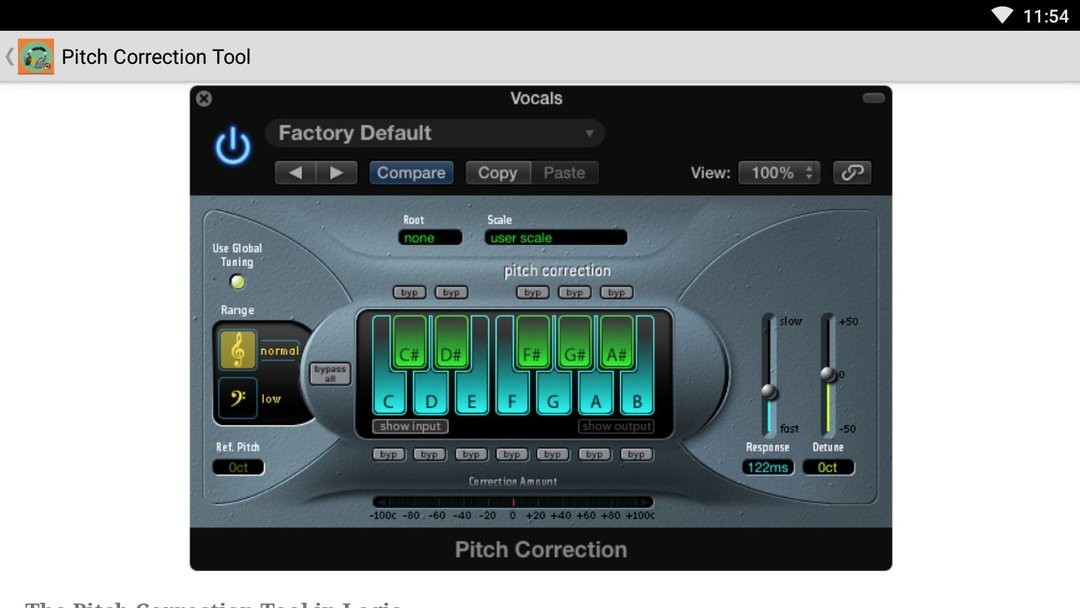Select the treble clef normal range
This screenshot has width=1080, height=608.
tap(238, 350)
